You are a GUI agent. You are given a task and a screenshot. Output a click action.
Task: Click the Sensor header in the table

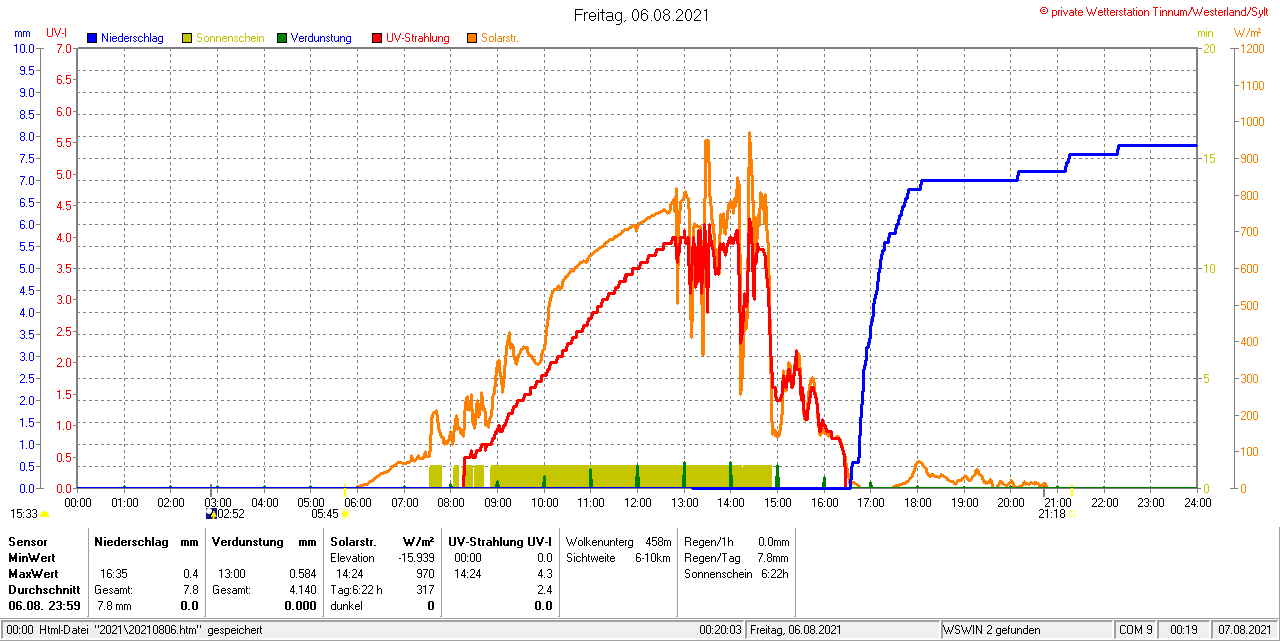point(27,541)
